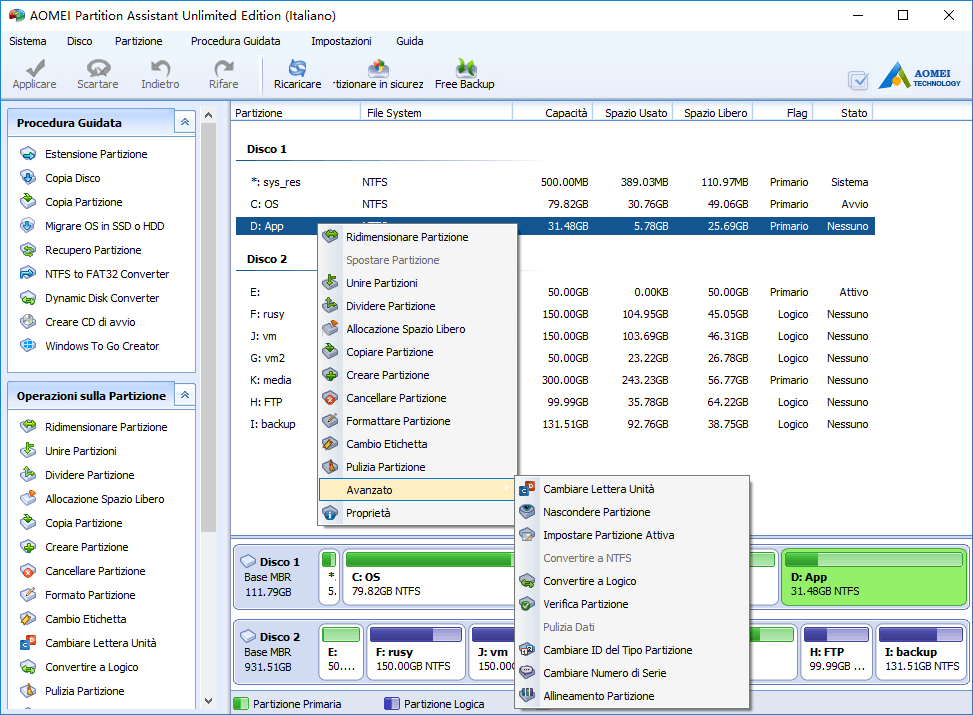Collapse the Operazioni sulla Partizione panel

pos(185,395)
